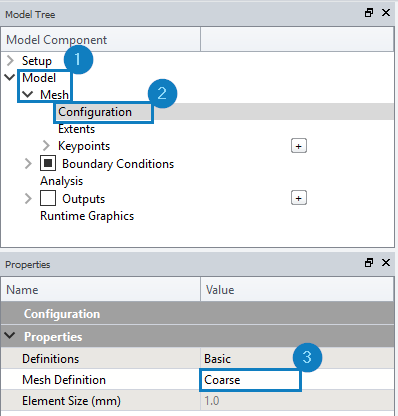
Task: Click the Model Component column header
Action: [x=101, y=39]
